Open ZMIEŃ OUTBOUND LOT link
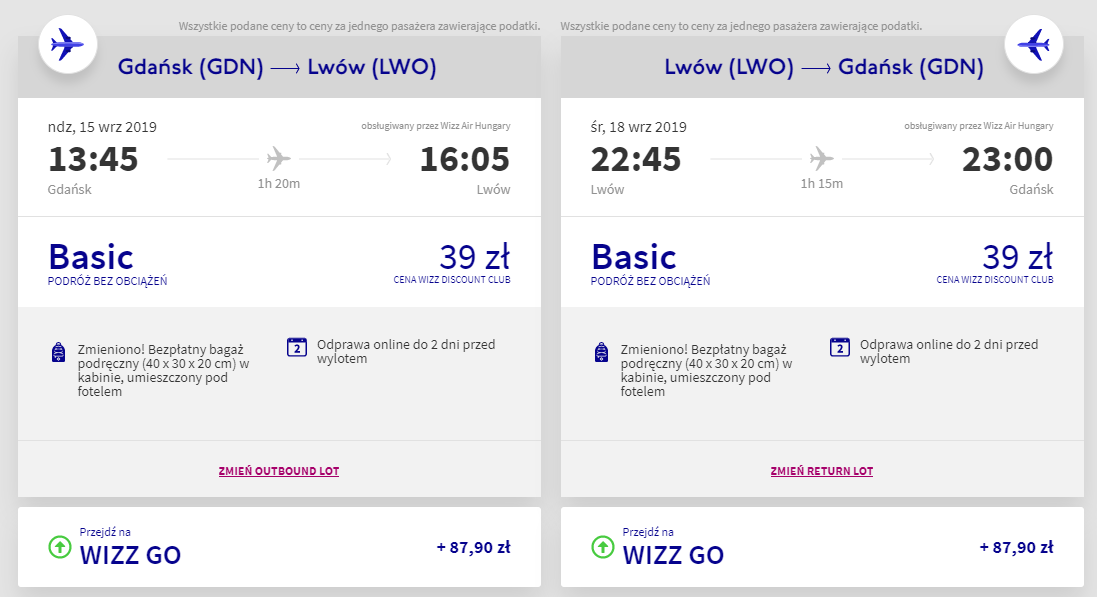This screenshot has height=597, width=1097. coord(278,470)
